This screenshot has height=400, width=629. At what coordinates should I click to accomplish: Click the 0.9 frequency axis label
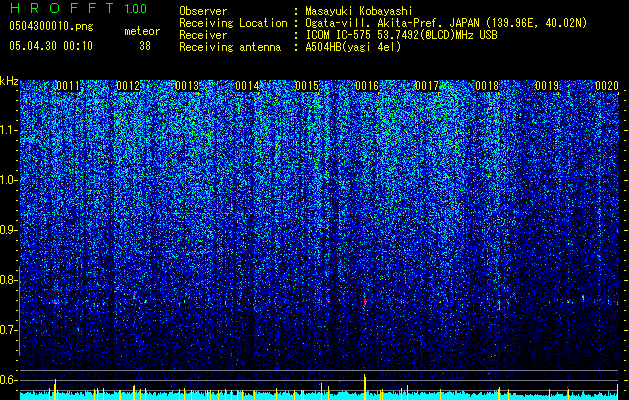point(9,230)
